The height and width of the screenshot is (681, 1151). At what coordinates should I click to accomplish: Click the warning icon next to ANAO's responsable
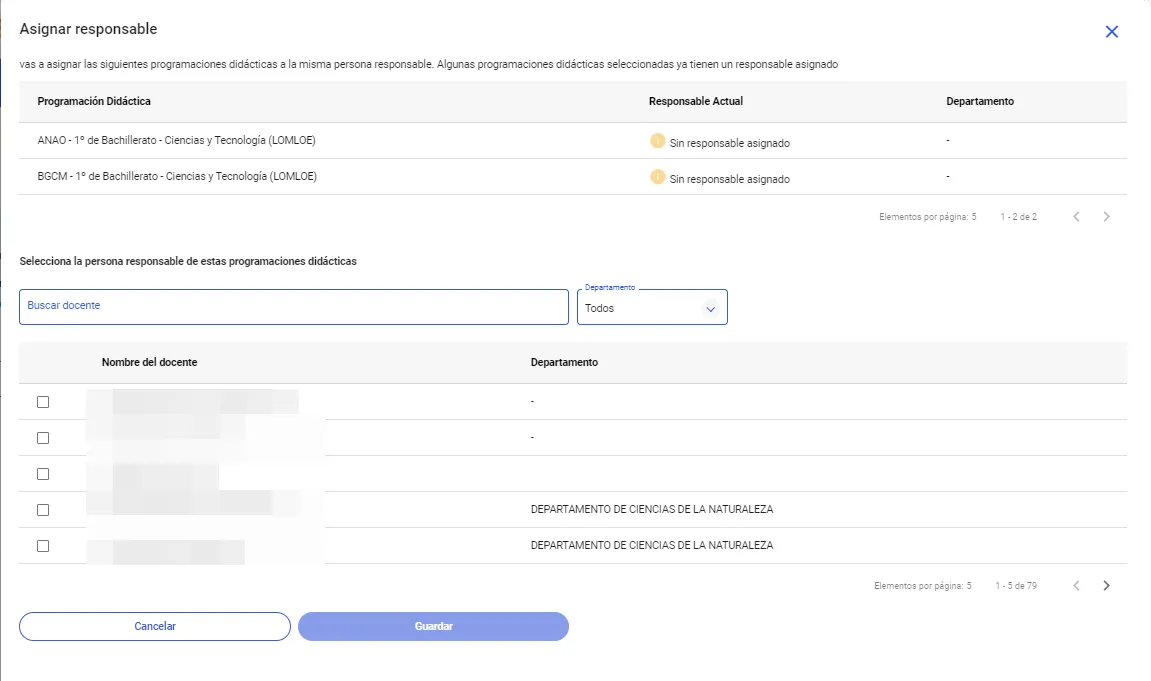[657, 140]
